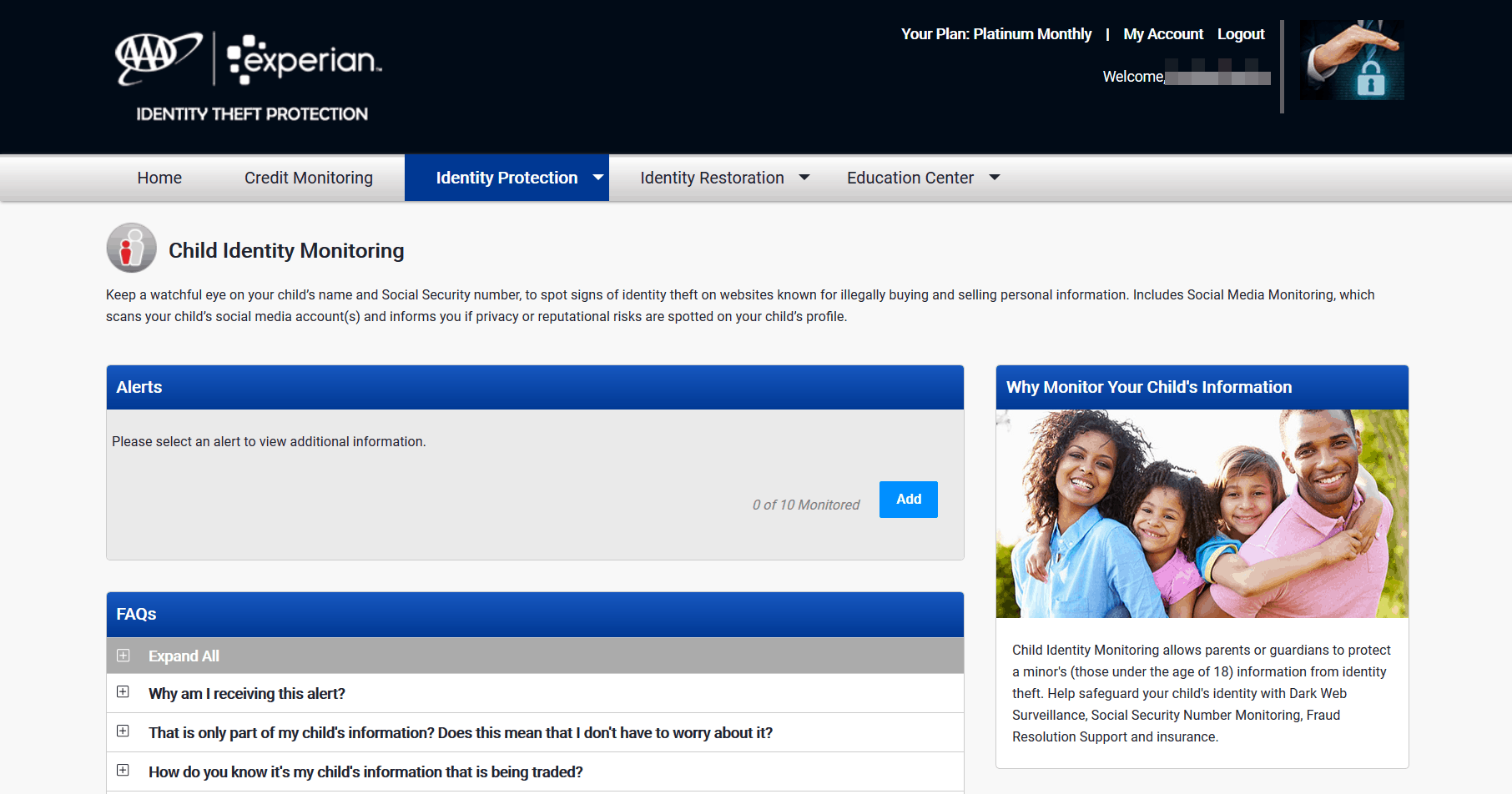Click the Logout link
Screen dimensions: 1512x794
[1241, 34]
